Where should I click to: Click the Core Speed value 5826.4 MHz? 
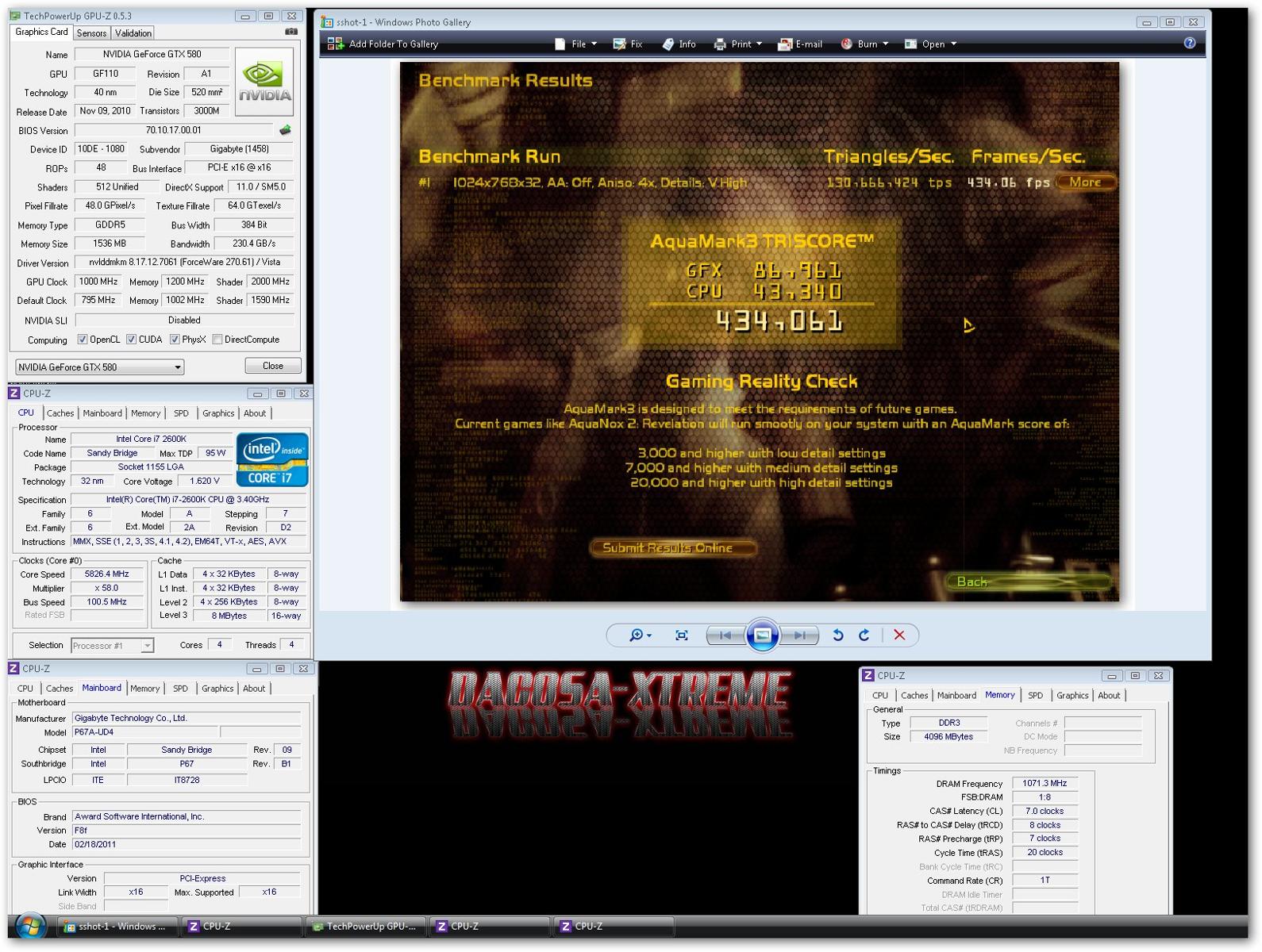(x=106, y=574)
